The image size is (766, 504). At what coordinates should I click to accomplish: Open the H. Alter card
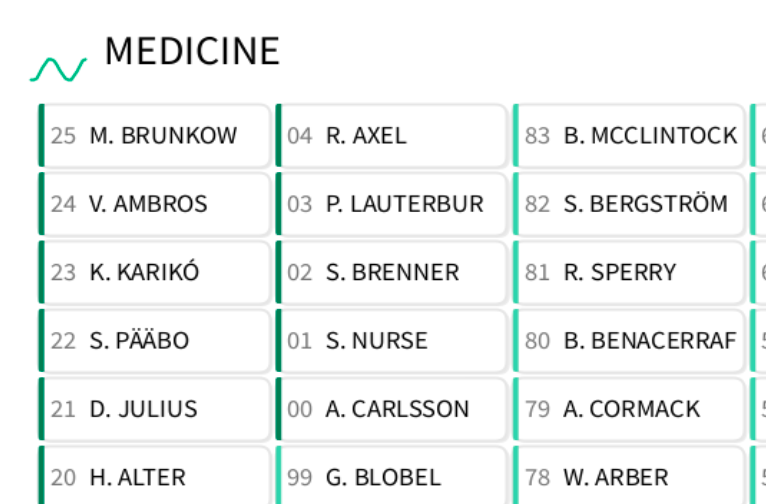click(x=155, y=477)
